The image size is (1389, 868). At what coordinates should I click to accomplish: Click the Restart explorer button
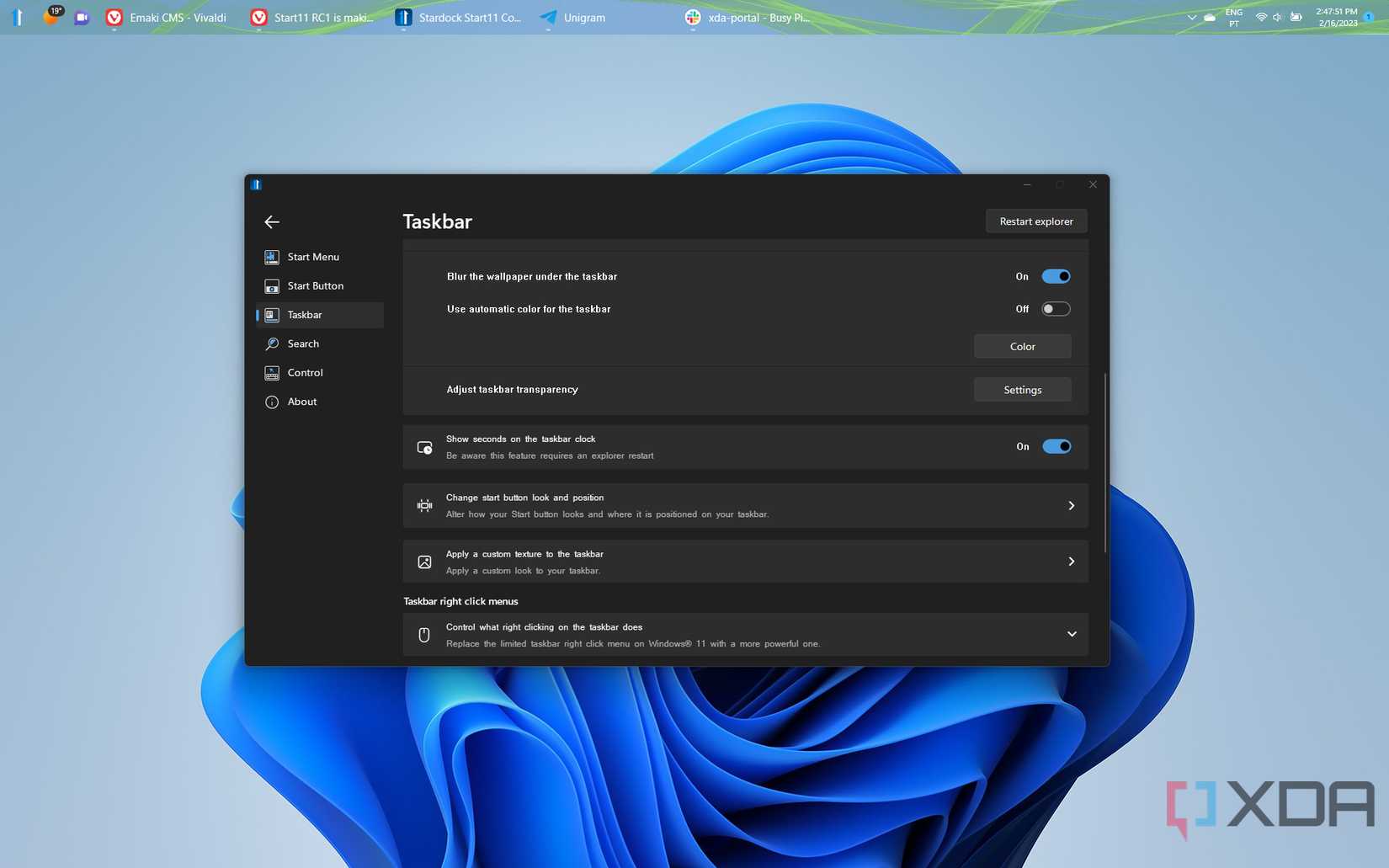pos(1035,221)
